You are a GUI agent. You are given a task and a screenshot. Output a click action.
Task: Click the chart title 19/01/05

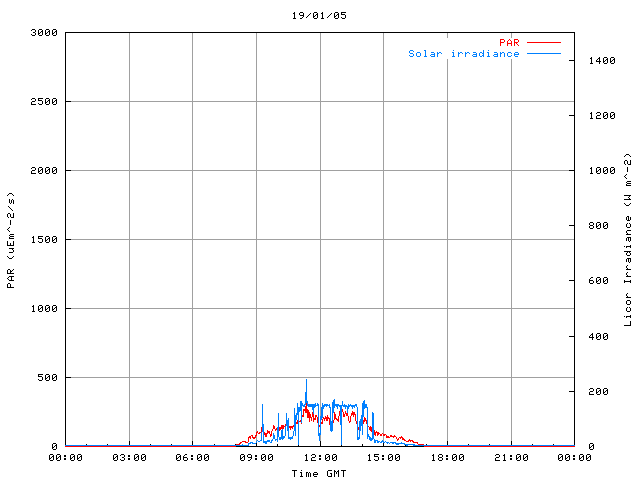click(x=319, y=16)
